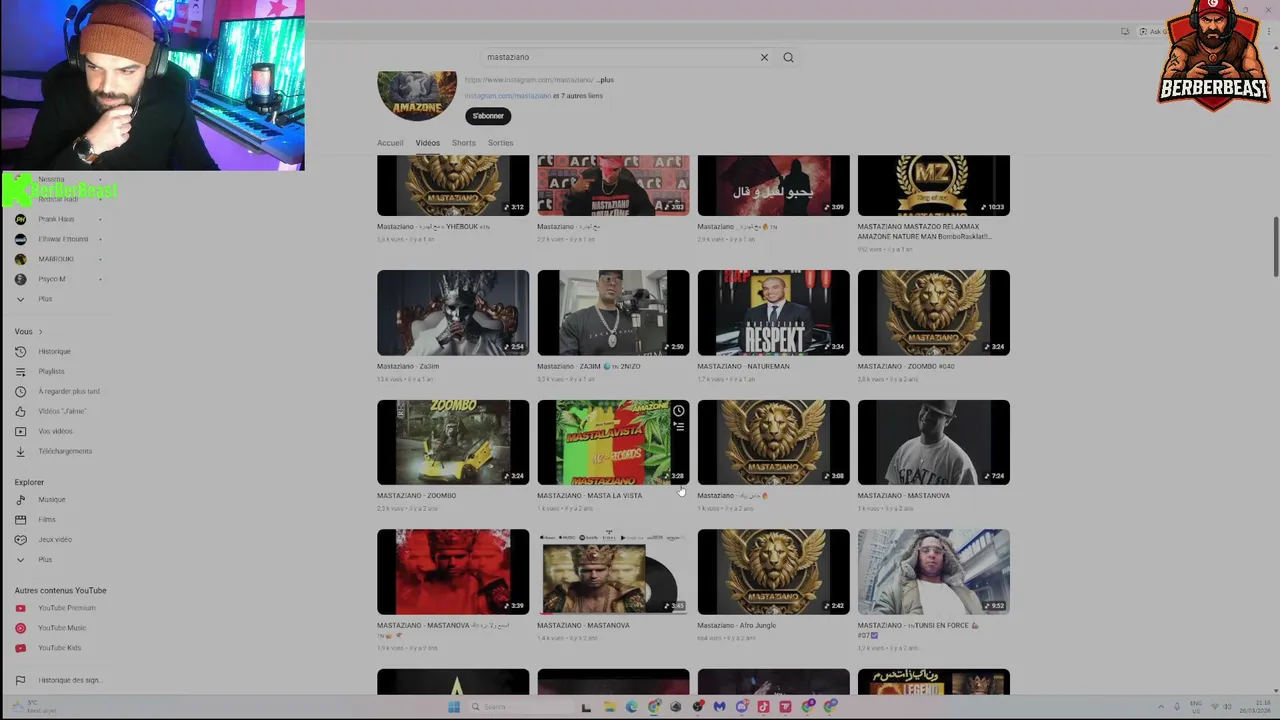Open Vos vidéos in sidebar

pyautogui.click(x=55, y=432)
